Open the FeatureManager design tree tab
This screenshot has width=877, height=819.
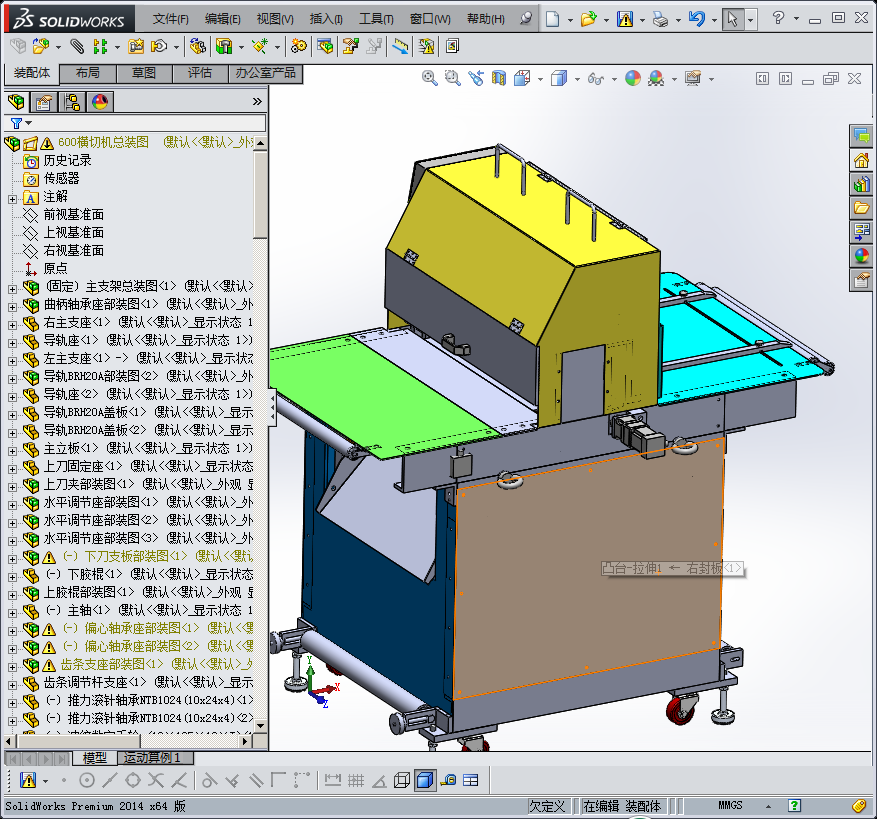click(x=17, y=102)
